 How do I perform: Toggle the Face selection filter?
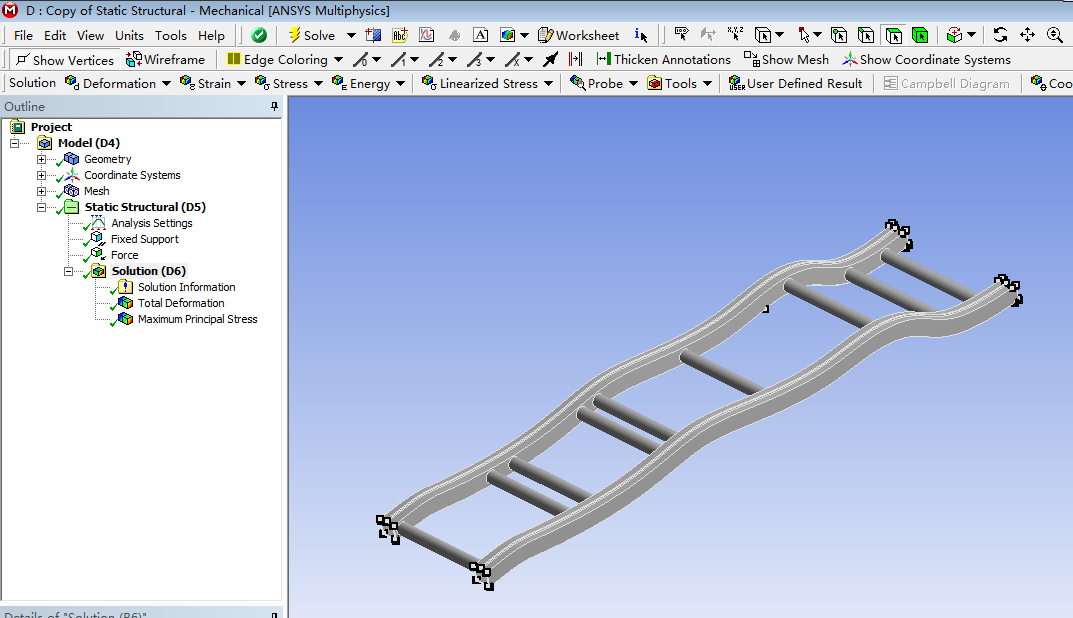(893, 35)
